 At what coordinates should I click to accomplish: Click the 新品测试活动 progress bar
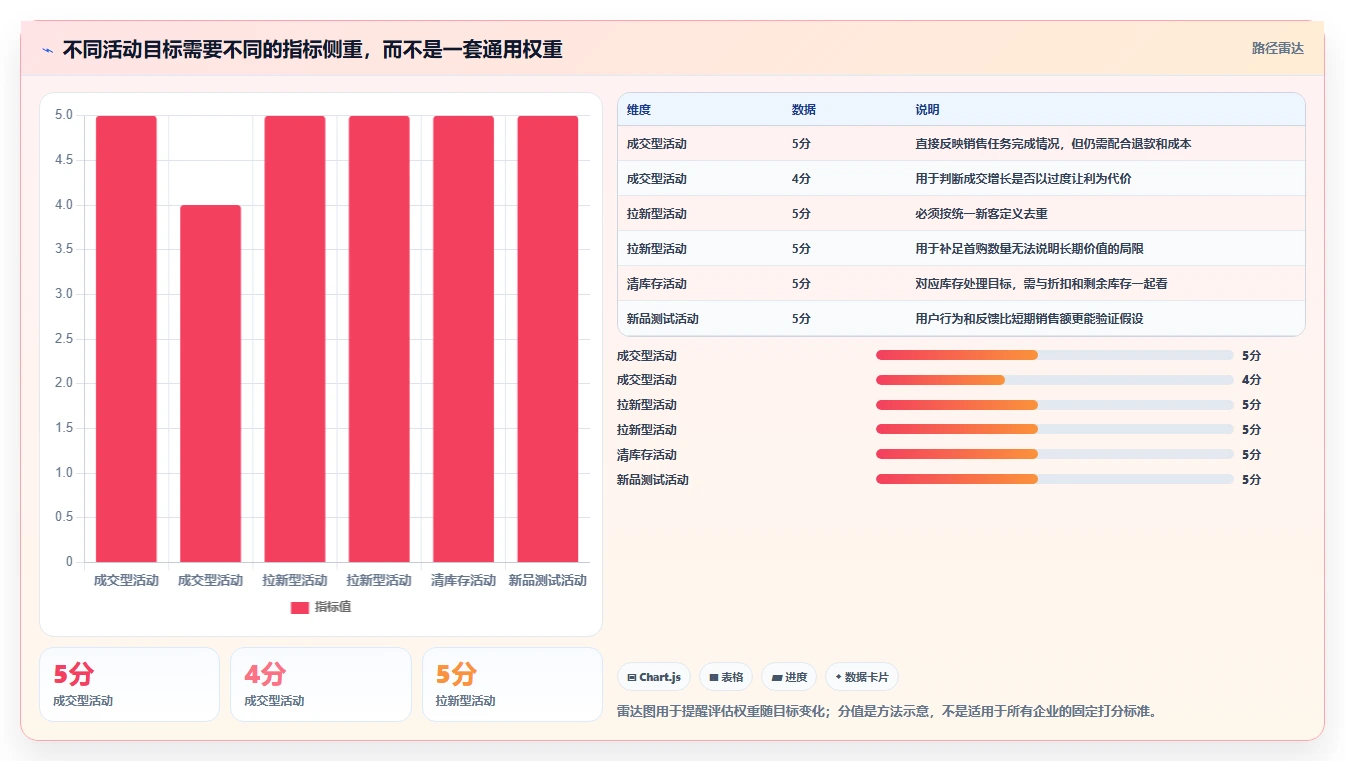1054,479
